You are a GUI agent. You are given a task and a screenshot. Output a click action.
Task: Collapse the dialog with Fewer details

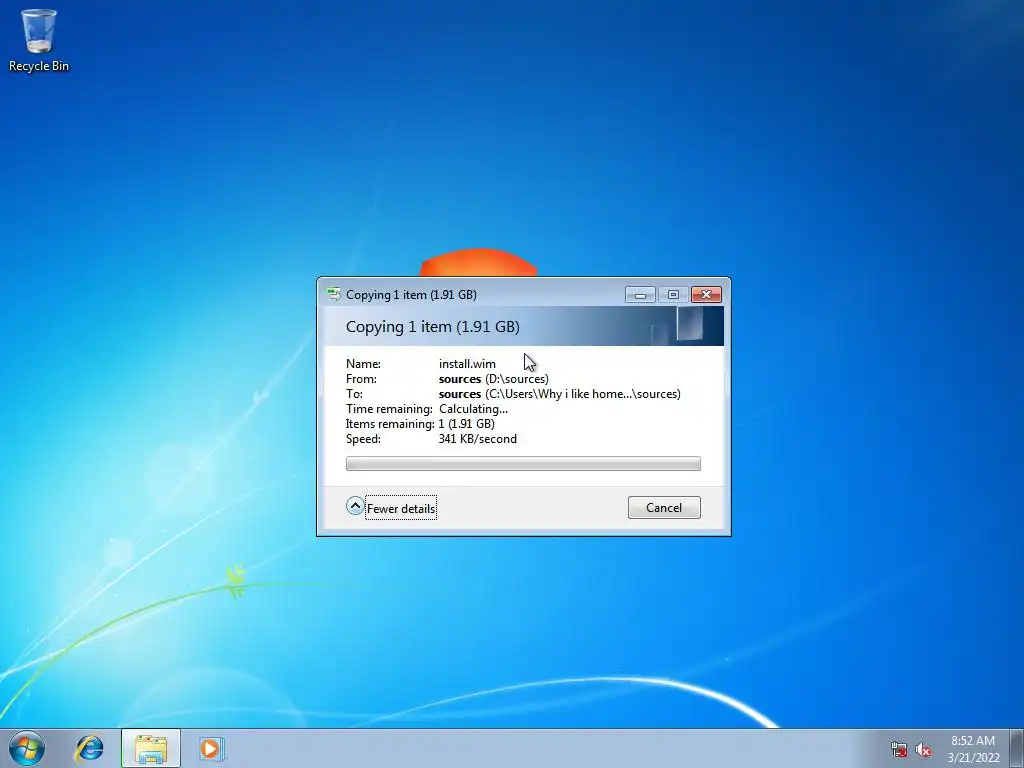coord(391,508)
